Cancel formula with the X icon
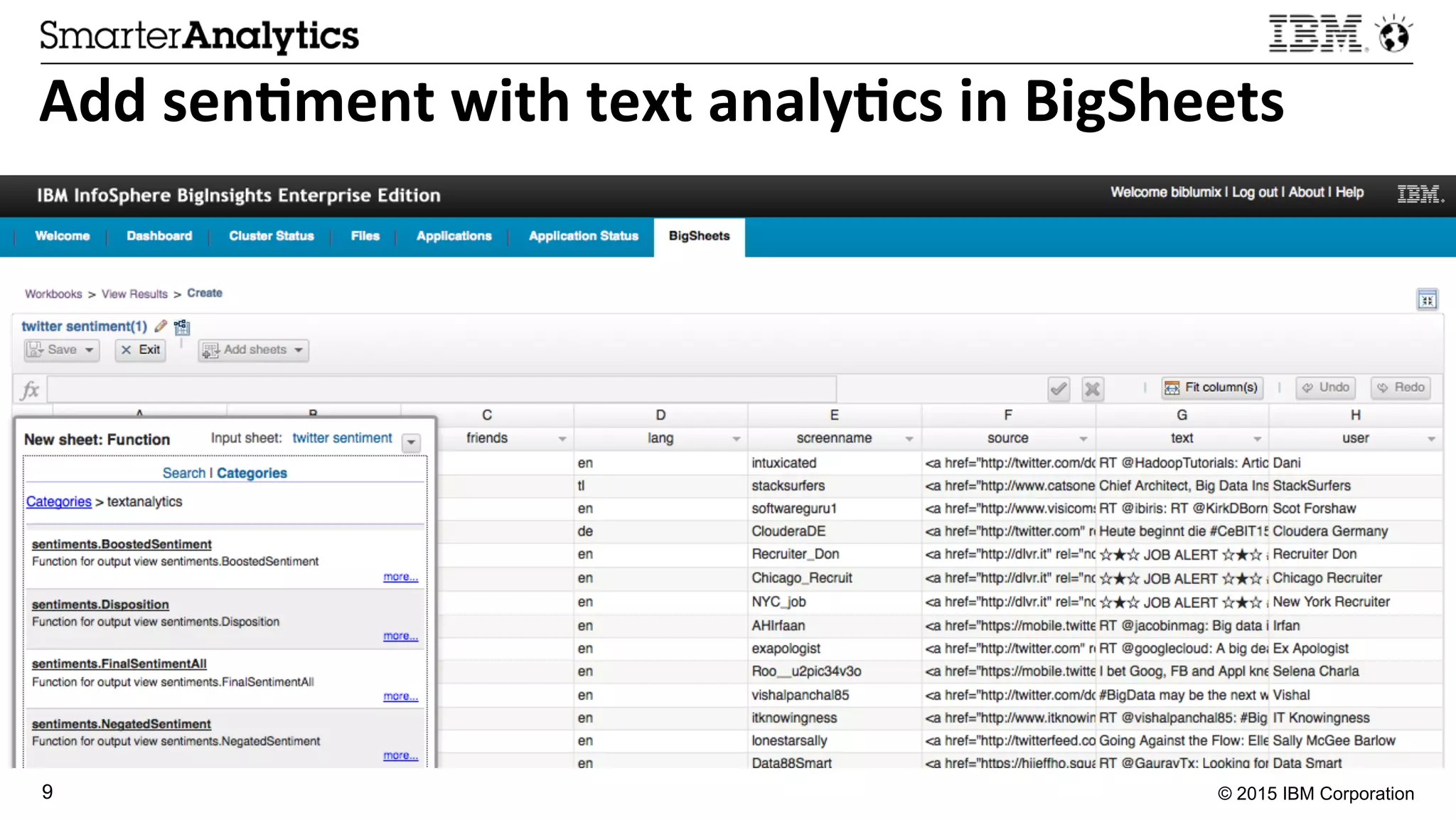1456x820 pixels. [1093, 388]
